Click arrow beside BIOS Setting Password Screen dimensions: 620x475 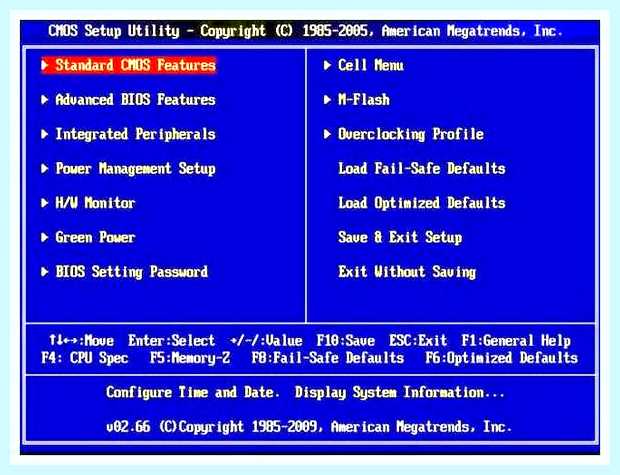tap(45, 272)
